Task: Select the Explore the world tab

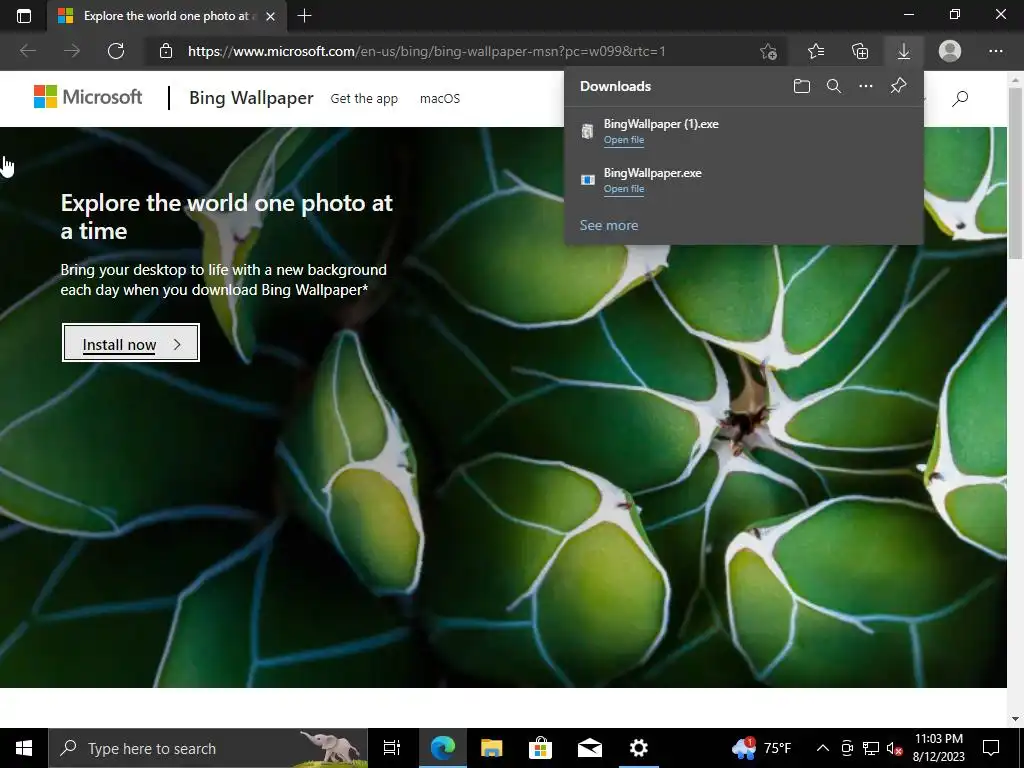Action: (x=167, y=16)
